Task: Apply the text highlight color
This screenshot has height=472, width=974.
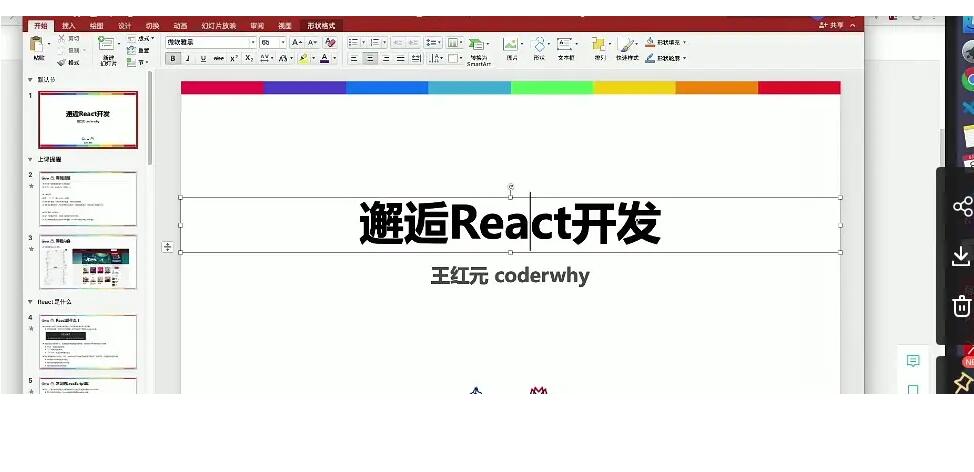Action: pyautogui.click(x=303, y=58)
